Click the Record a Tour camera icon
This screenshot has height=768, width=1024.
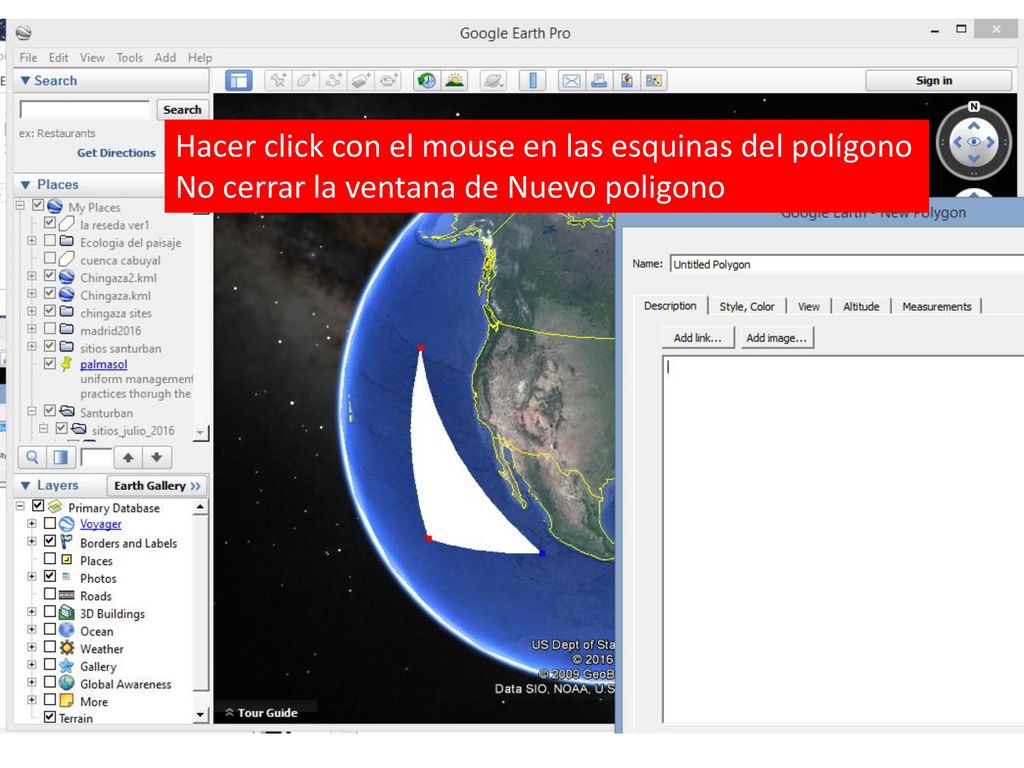389,80
